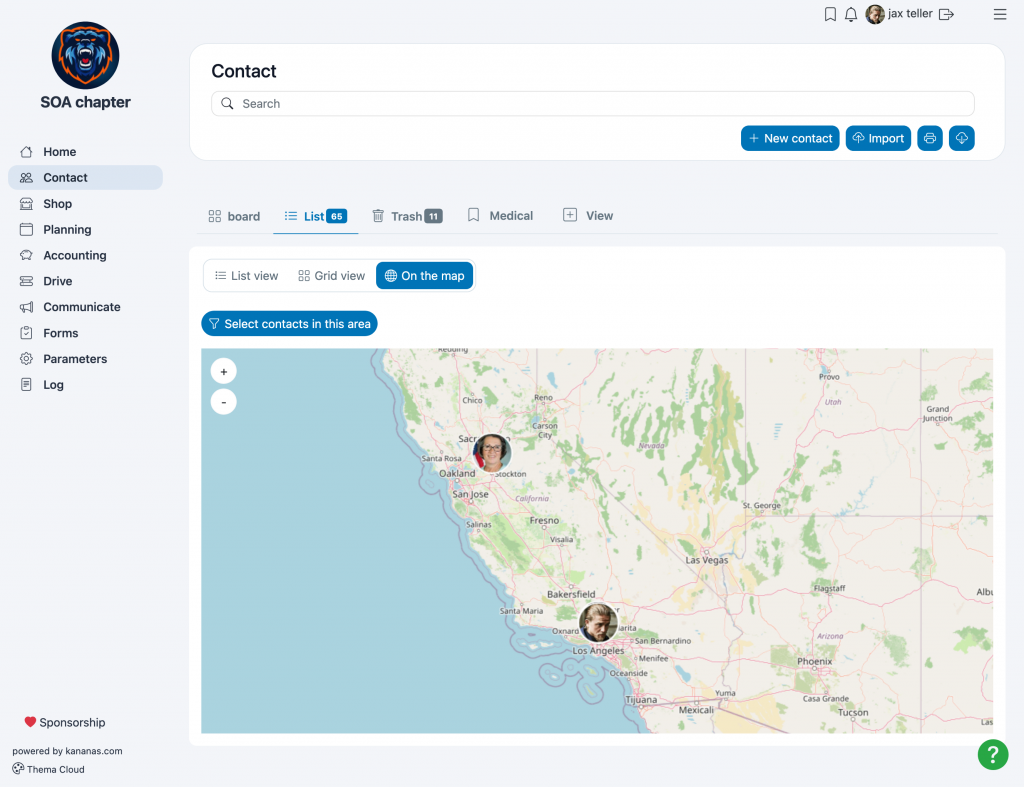The height and width of the screenshot is (787, 1024).
Task: Zoom out on the map
Action: (x=223, y=402)
